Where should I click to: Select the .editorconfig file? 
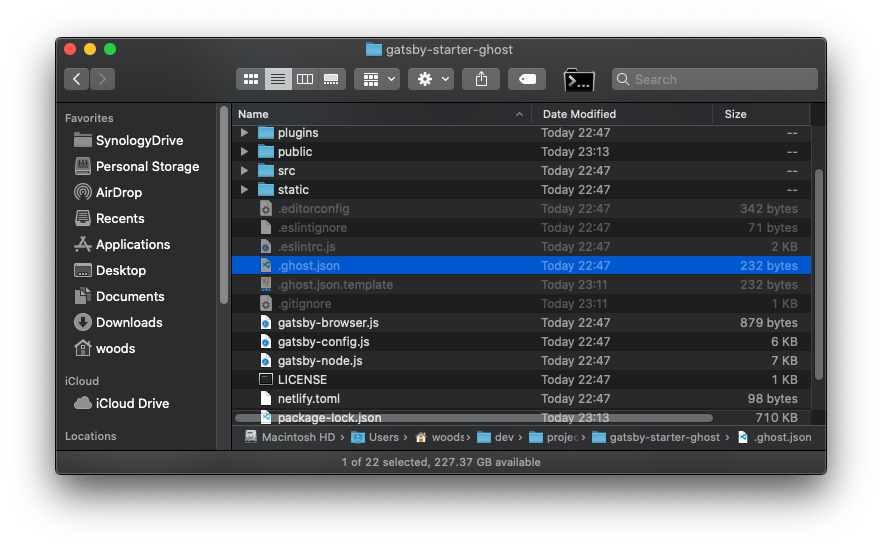[521, 209]
